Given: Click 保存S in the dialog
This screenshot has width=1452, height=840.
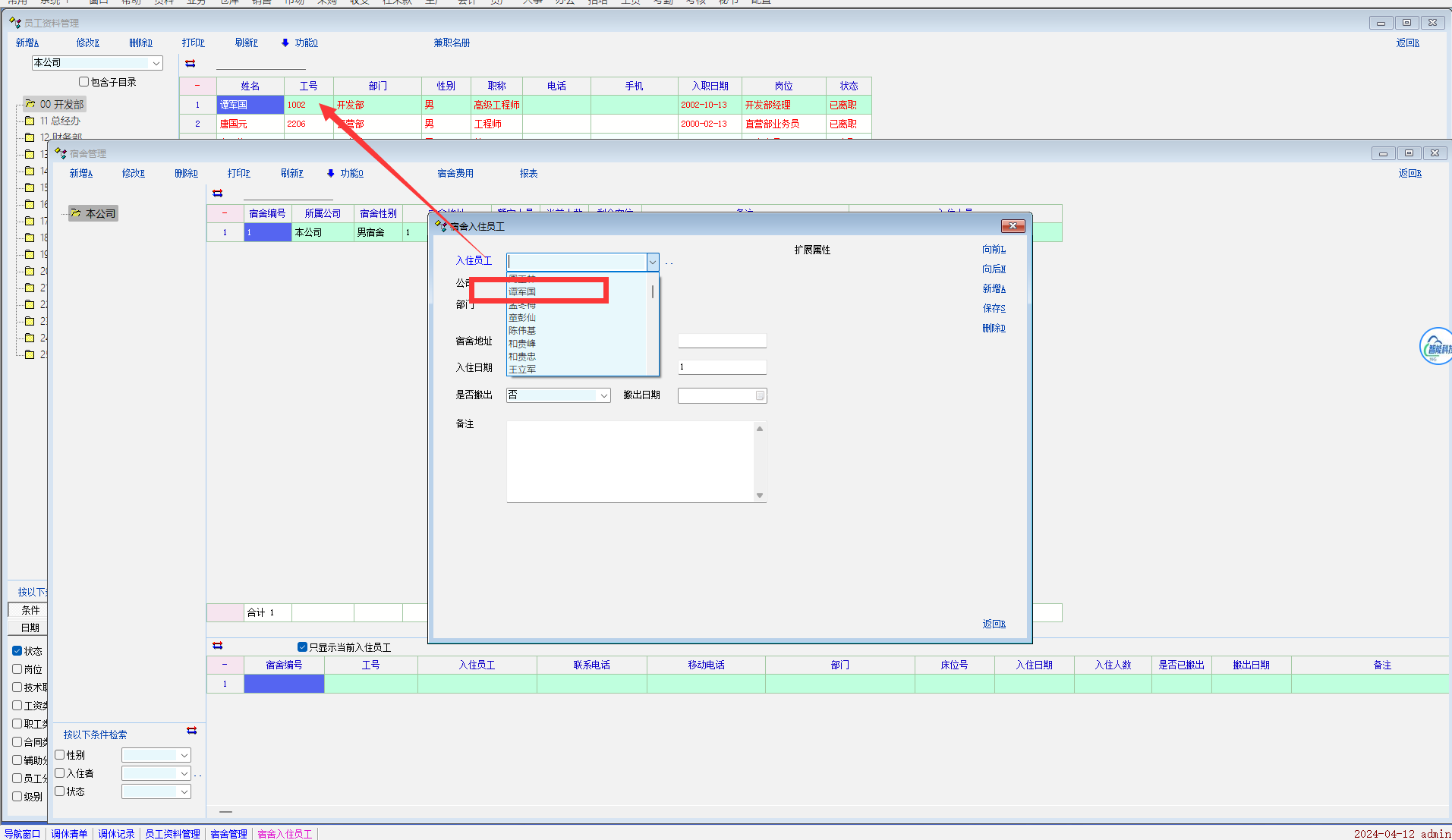Looking at the screenshot, I should pyautogui.click(x=994, y=308).
